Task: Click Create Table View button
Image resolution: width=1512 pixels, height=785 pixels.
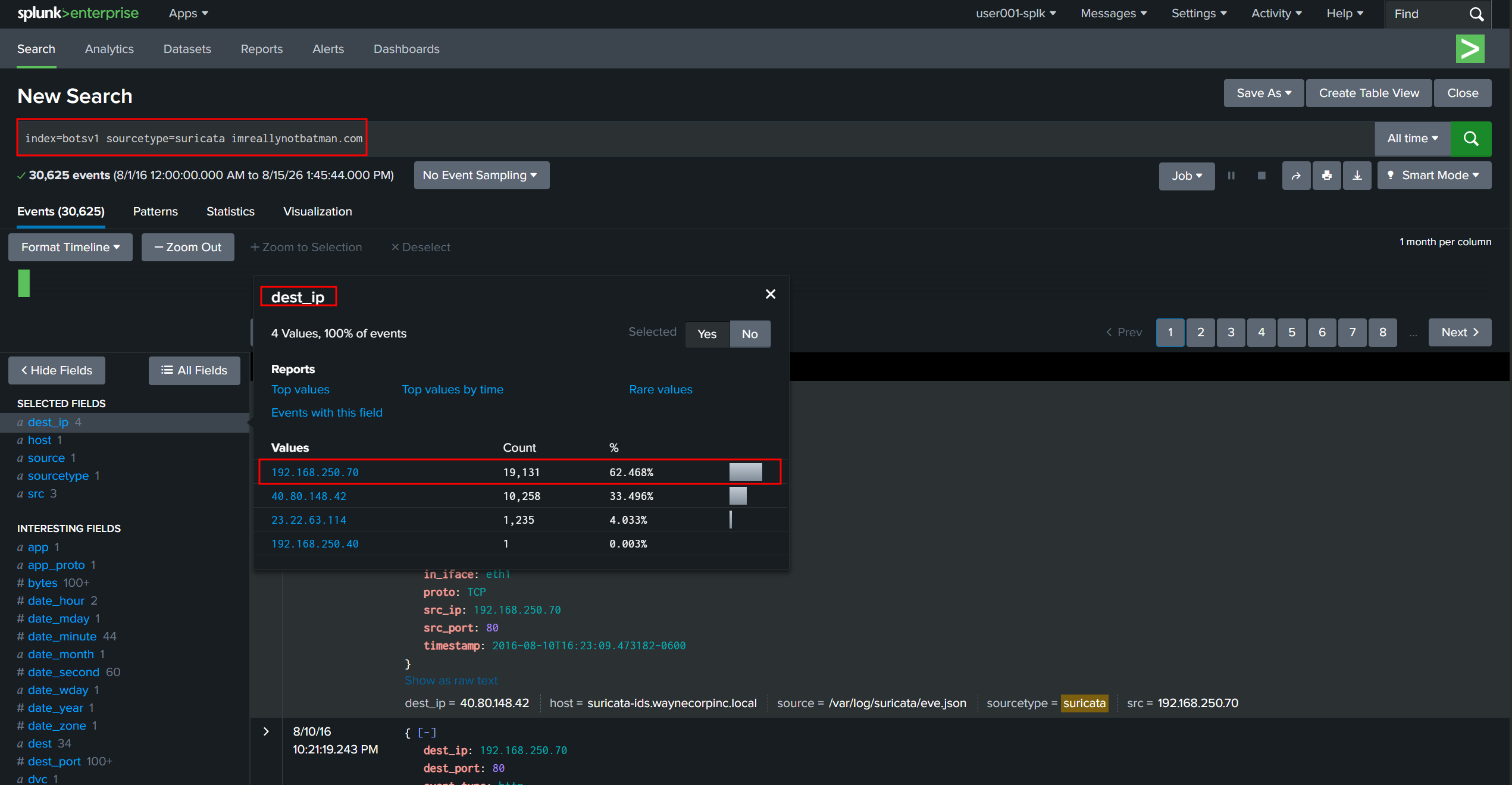Action: coord(1369,93)
